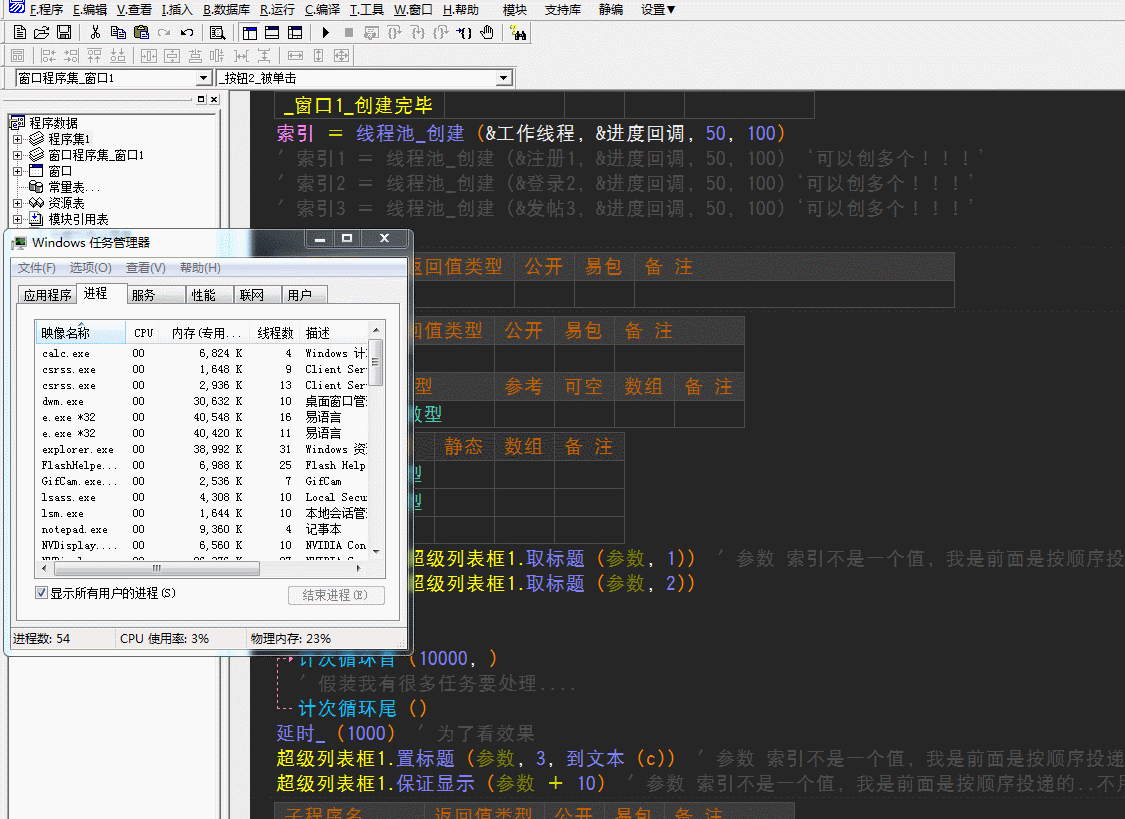Expand the 窗口 tree node

[x=18, y=171]
